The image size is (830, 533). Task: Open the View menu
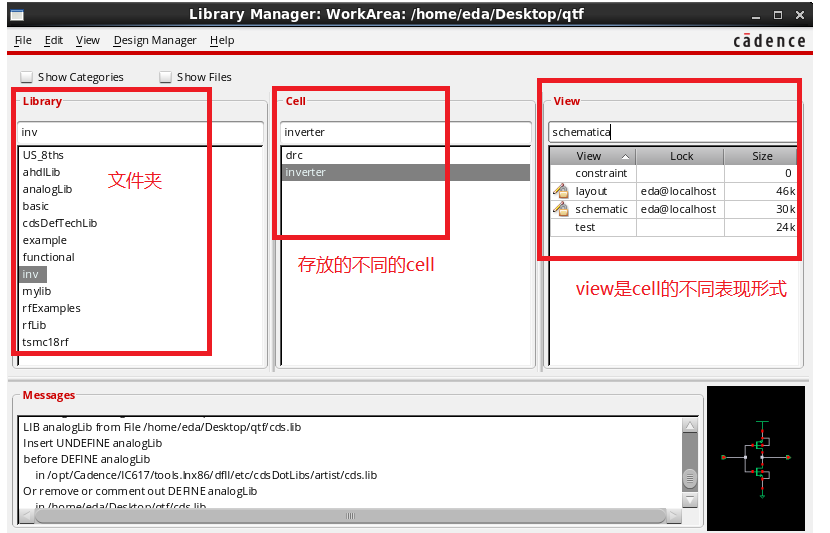(x=87, y=40)
